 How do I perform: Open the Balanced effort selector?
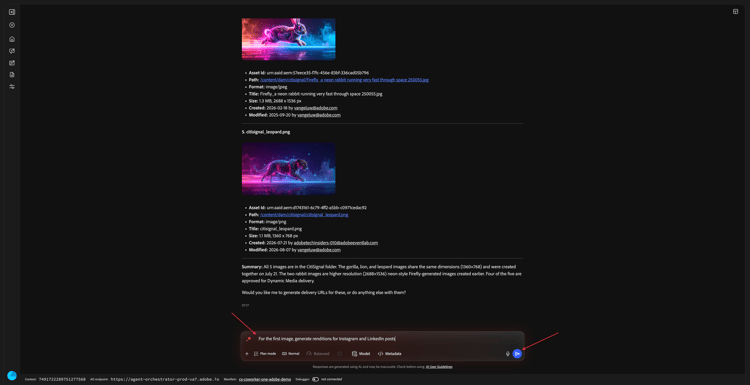318,354
